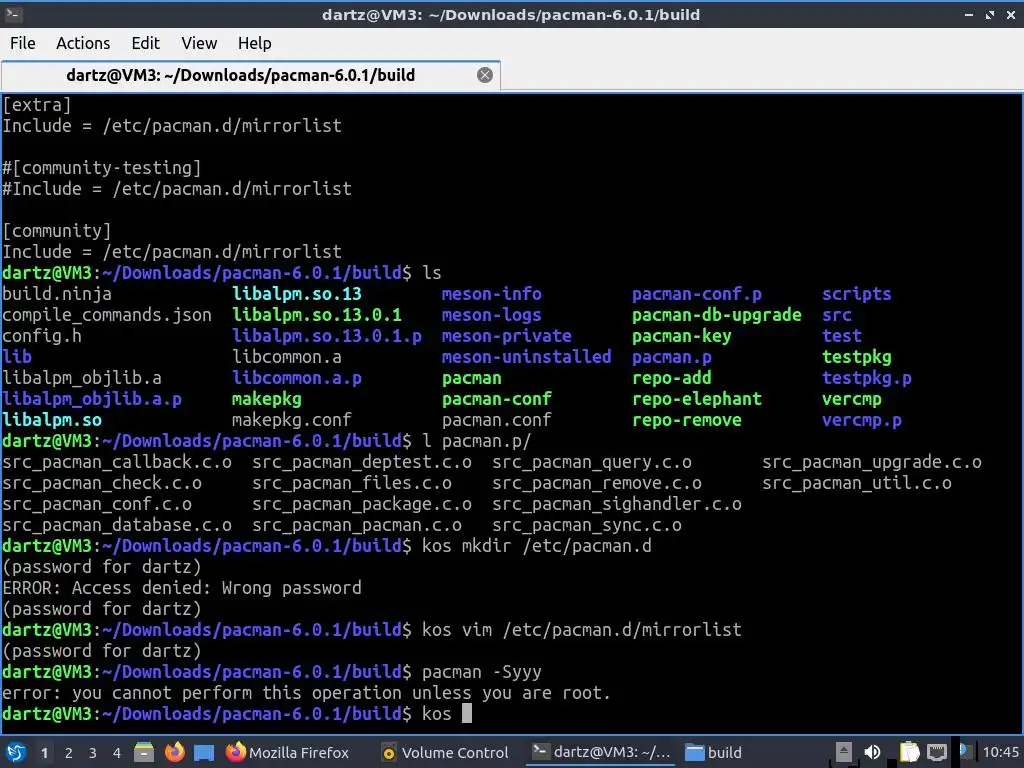Click src_pacman_database.c.o in the listing
This screenshot has height=768, width=1024.
click(117, 525)
